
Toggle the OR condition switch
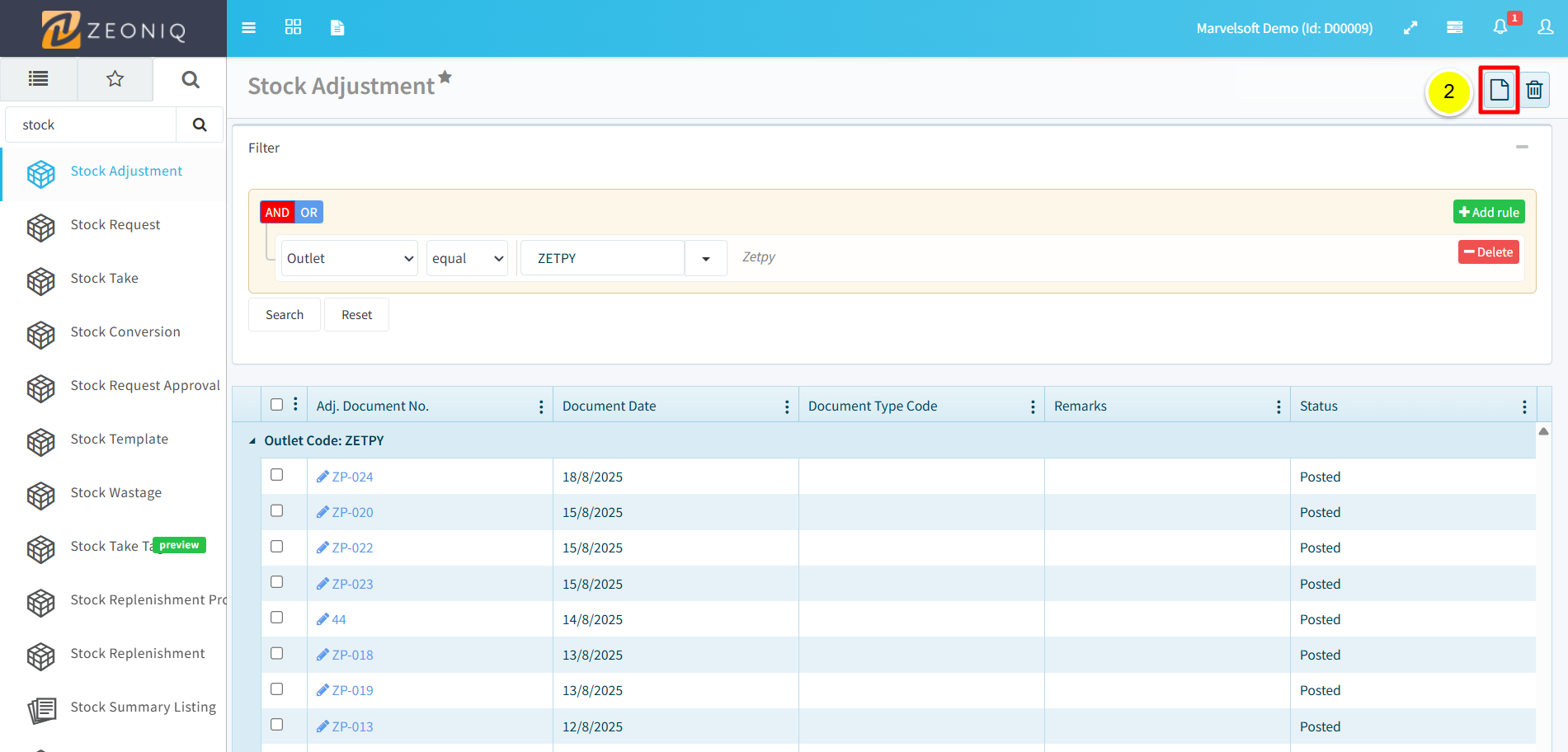[308, 213]
